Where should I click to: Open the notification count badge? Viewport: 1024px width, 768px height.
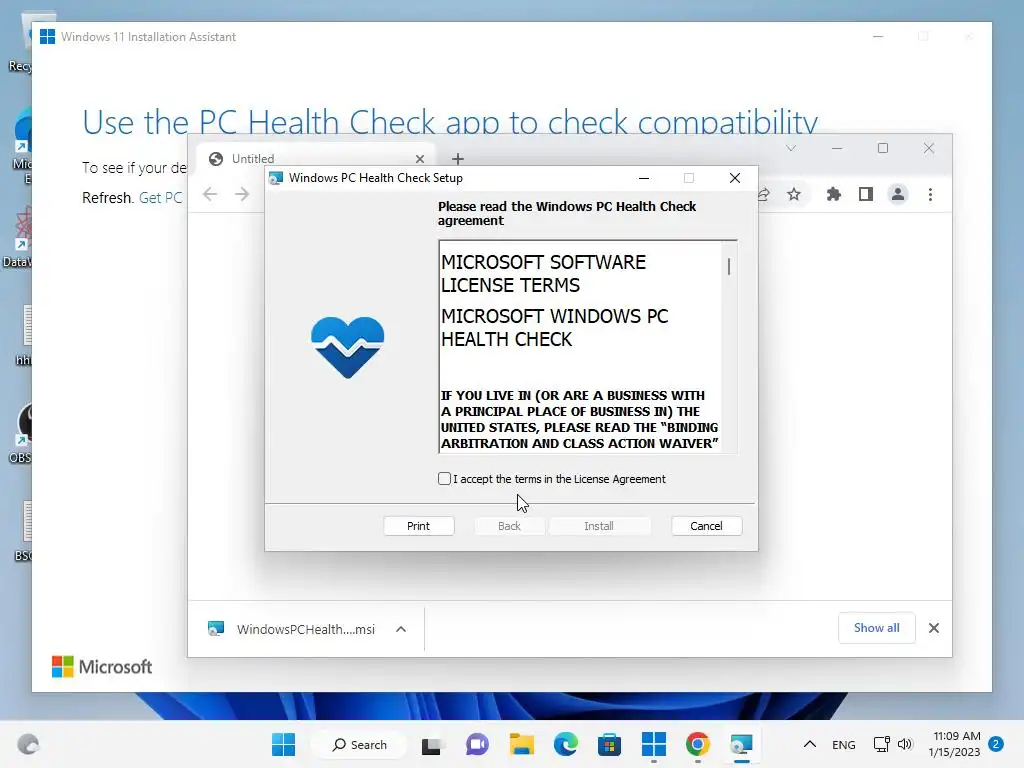996,744
